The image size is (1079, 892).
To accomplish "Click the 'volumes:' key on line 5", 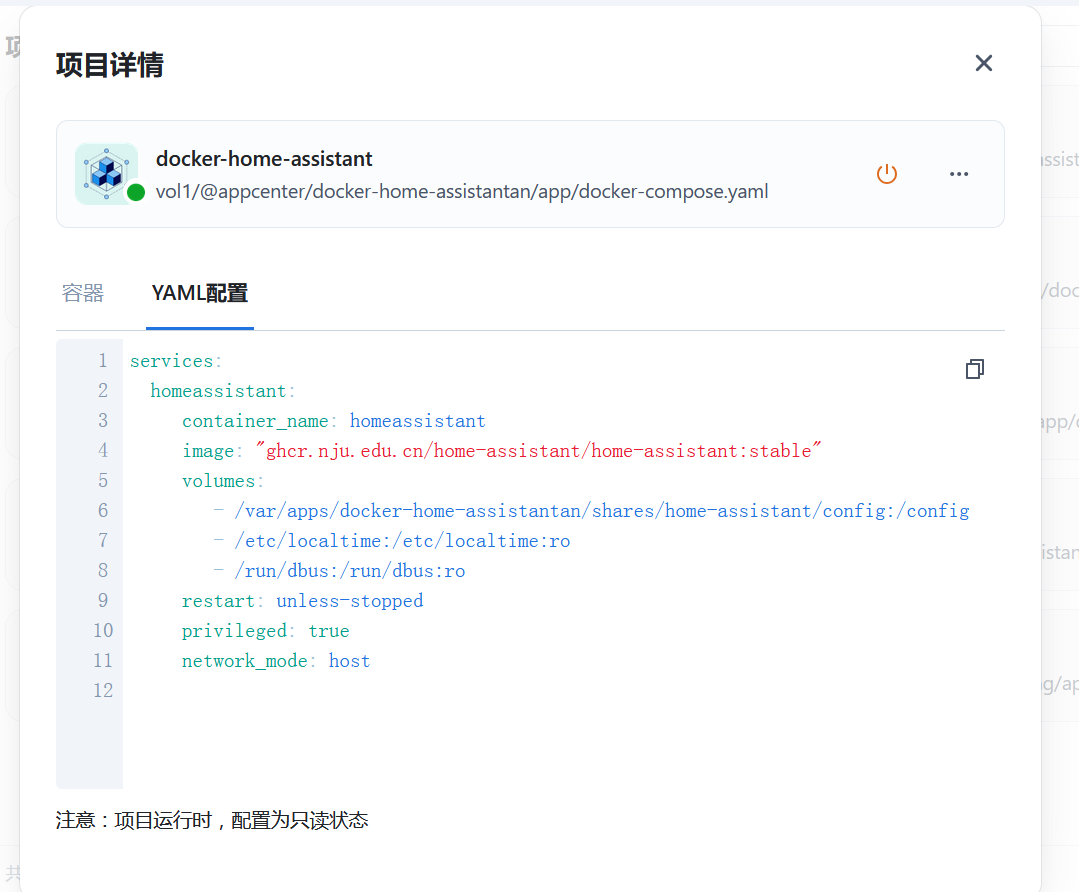I will tap(223, 480).
